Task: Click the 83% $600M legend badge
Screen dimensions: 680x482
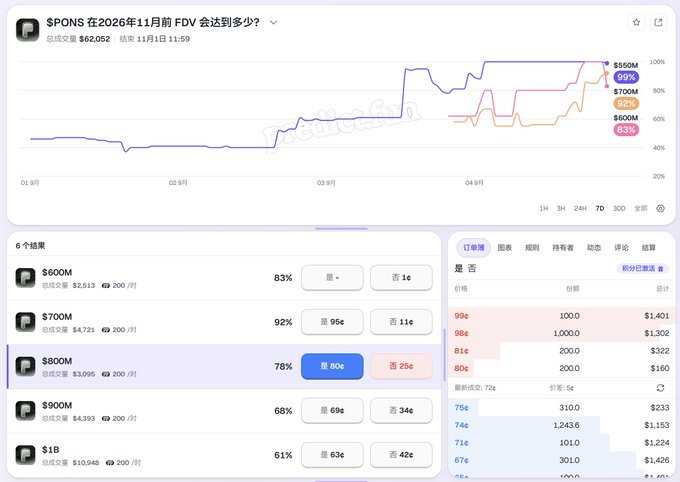Action: 626,129
